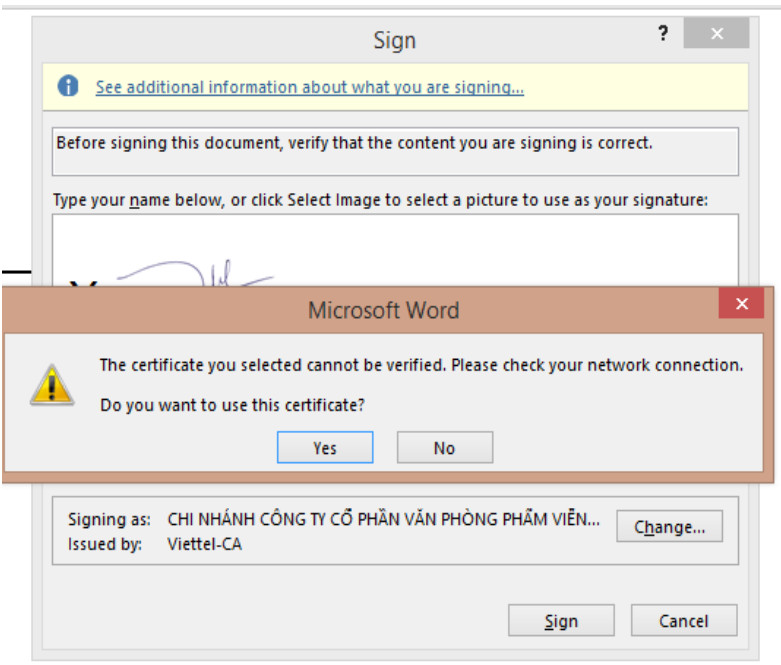Click the 'Signing as' certificate name text

(384, 519)
